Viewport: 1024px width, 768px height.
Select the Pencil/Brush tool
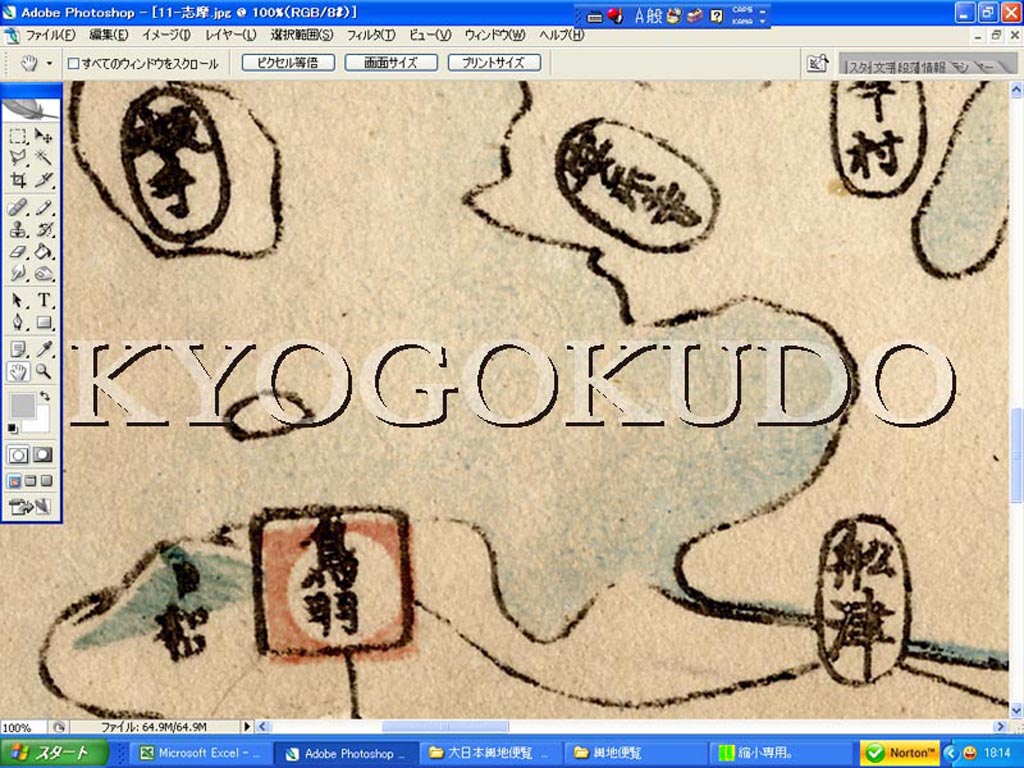pos(44,208)
